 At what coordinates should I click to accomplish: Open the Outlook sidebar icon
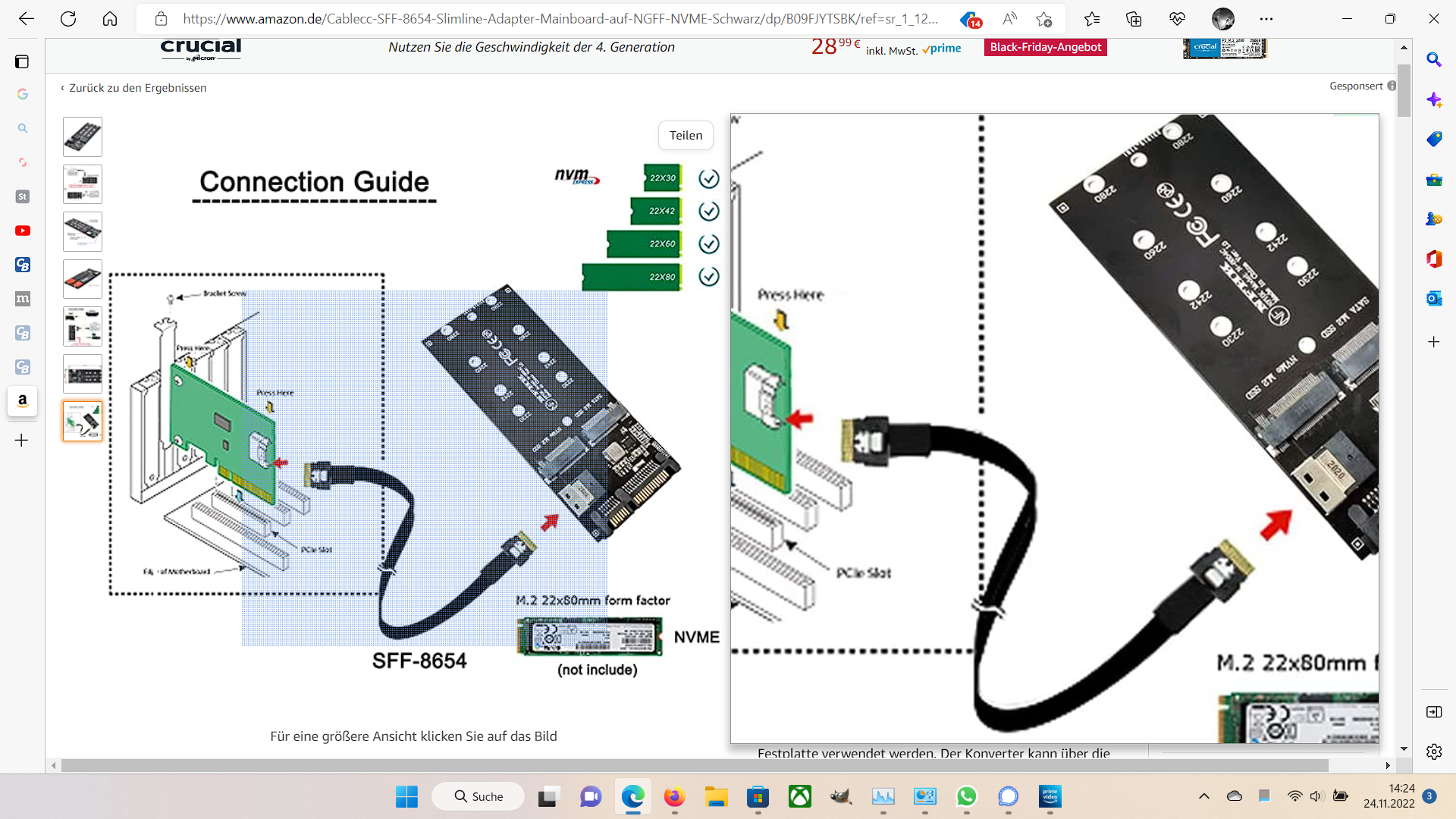coord(1433,299)
